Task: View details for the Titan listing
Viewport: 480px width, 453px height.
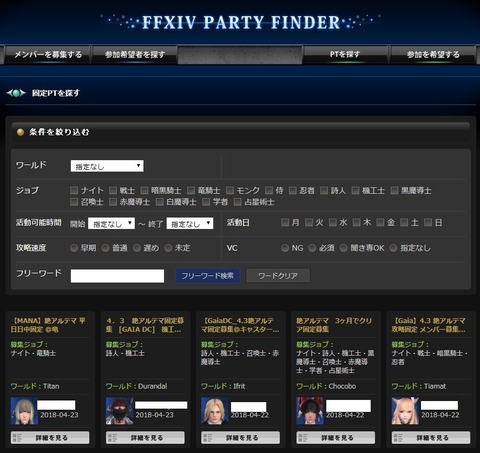Action: click(x=50, y=438)
